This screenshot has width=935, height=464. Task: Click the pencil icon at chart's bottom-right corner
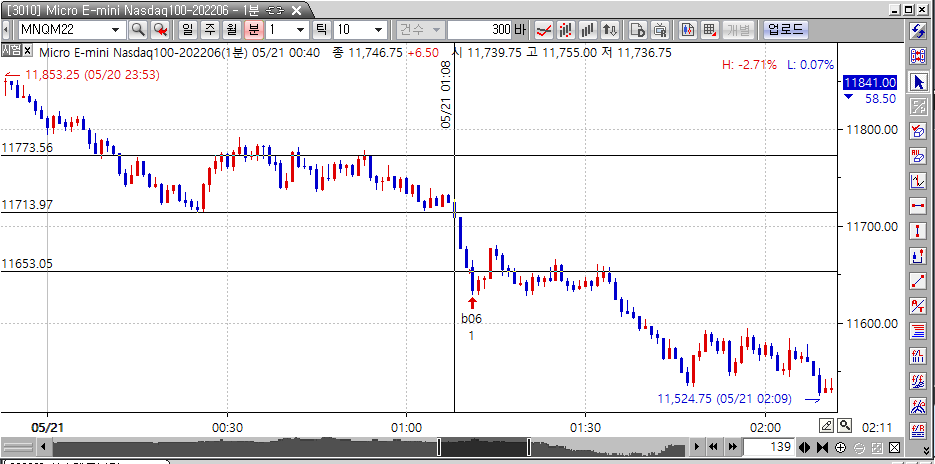click(827, 425)
